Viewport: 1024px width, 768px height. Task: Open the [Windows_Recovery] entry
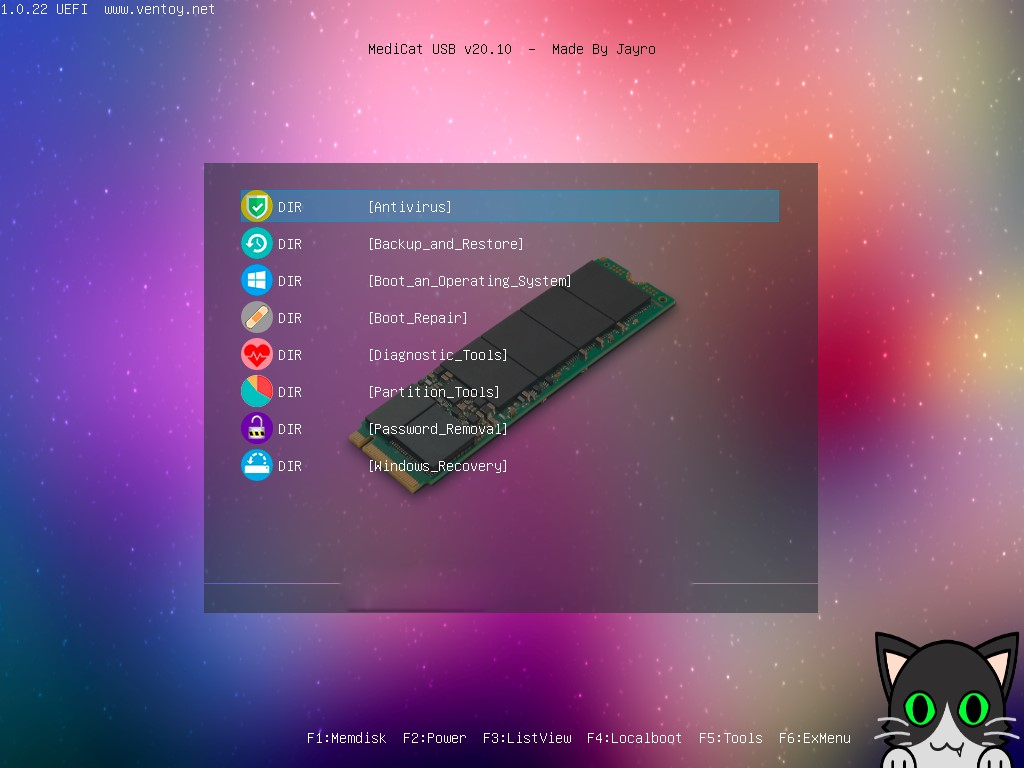(510, 466)
